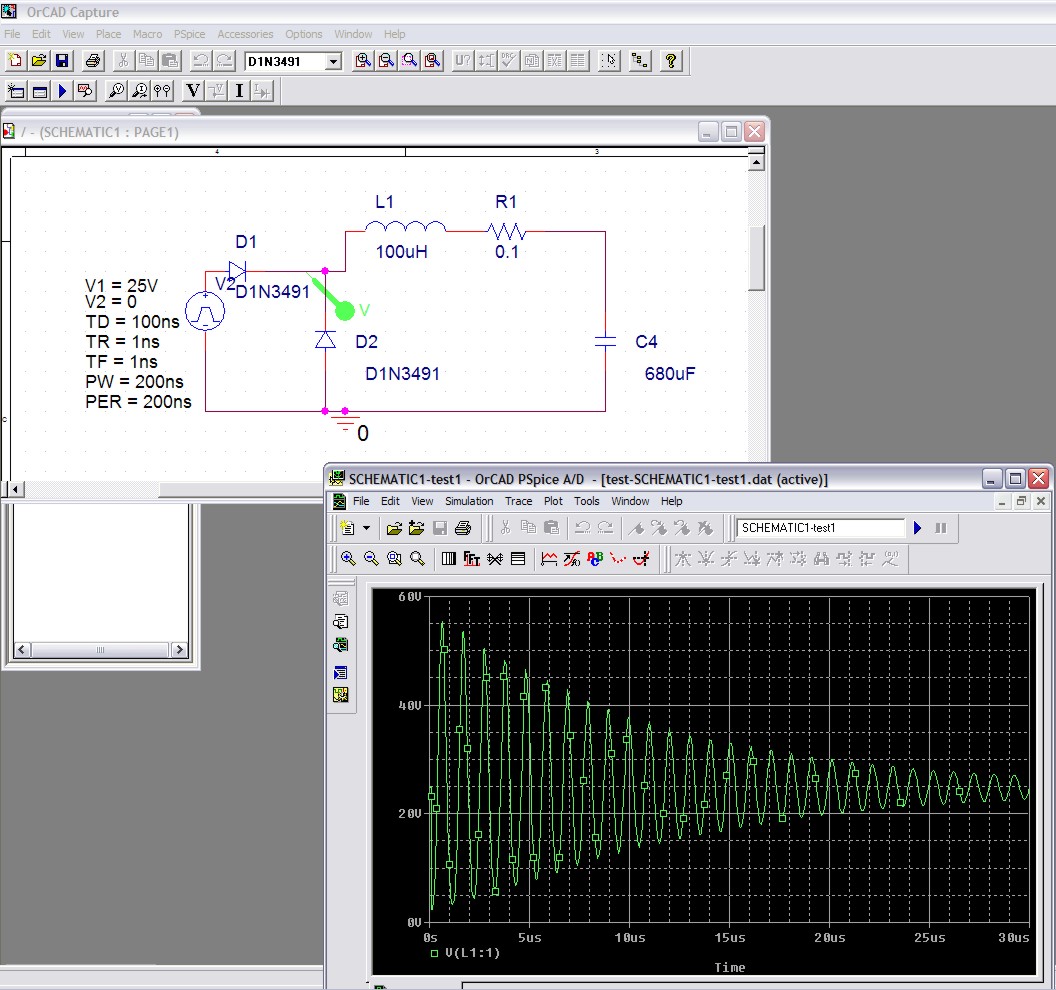
Task: Click top icon in PSpice side toolbar
Action: pyautogui.click(x=341, y=598)
